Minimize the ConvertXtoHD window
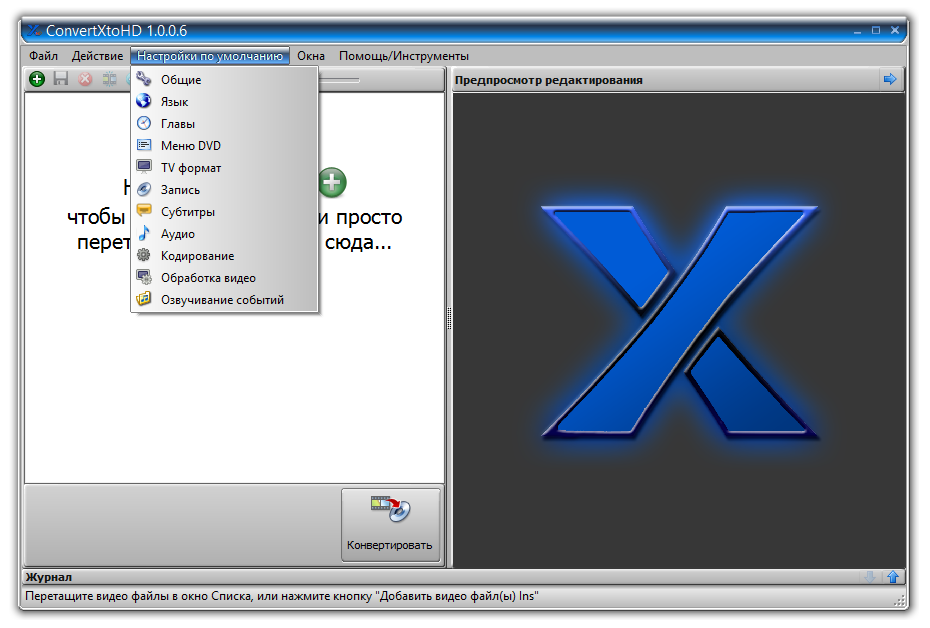Screen dimensions: 930x628 (x=857, y=30)
